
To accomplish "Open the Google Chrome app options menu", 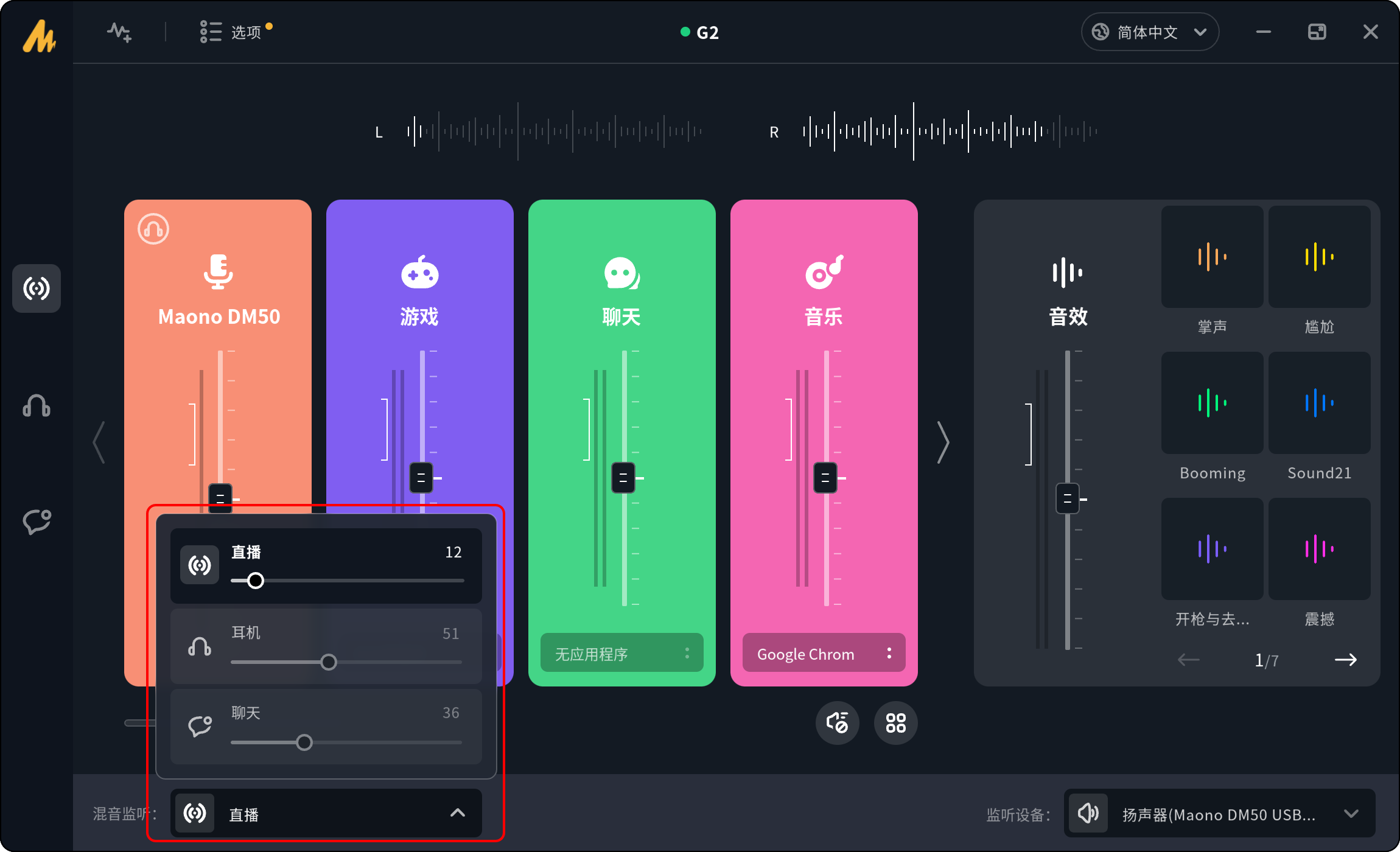I will (x=889, y=653).
